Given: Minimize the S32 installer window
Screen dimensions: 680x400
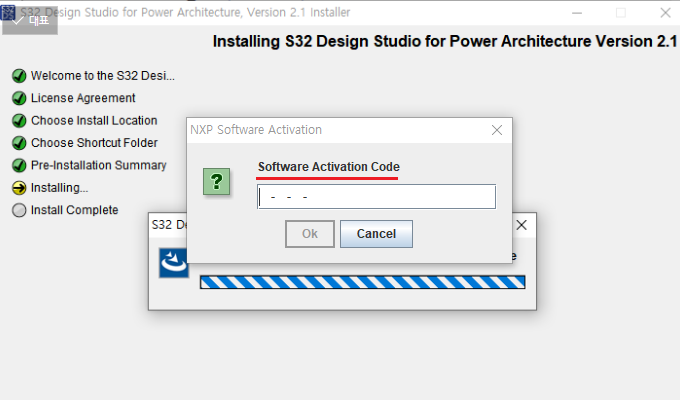Looking at the screenshot, I should point(577,13).
